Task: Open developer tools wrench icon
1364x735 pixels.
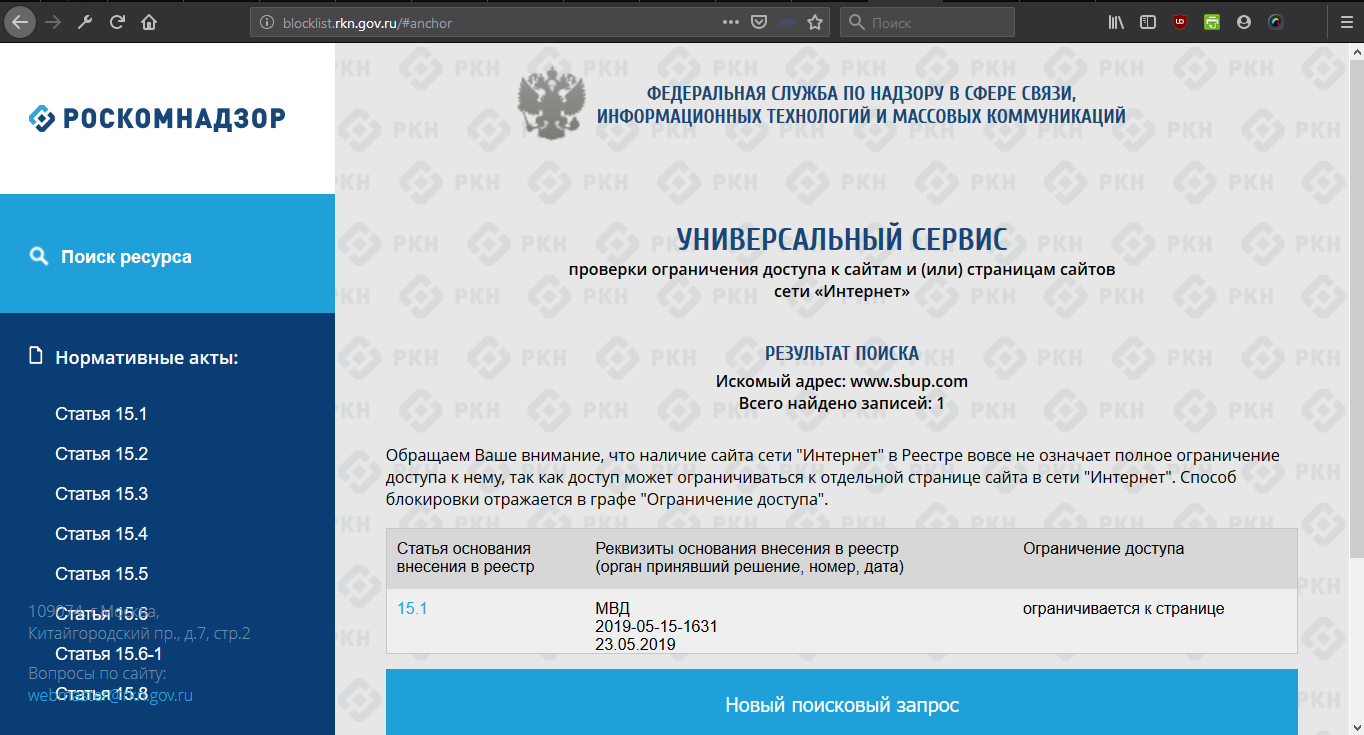Action: pyautogui.click(x=85, y=22)
